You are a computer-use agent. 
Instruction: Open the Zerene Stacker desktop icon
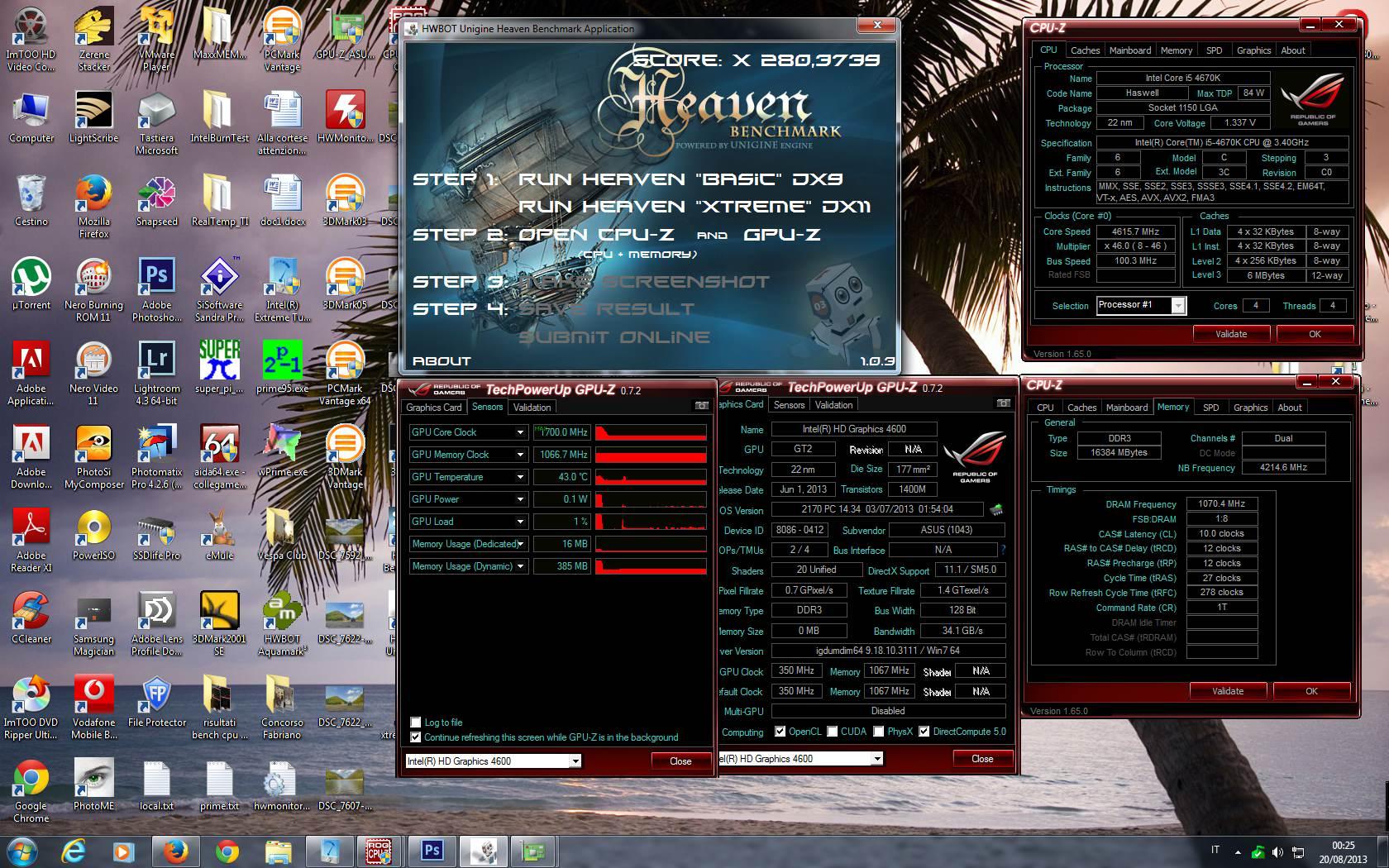pos(93,39)
